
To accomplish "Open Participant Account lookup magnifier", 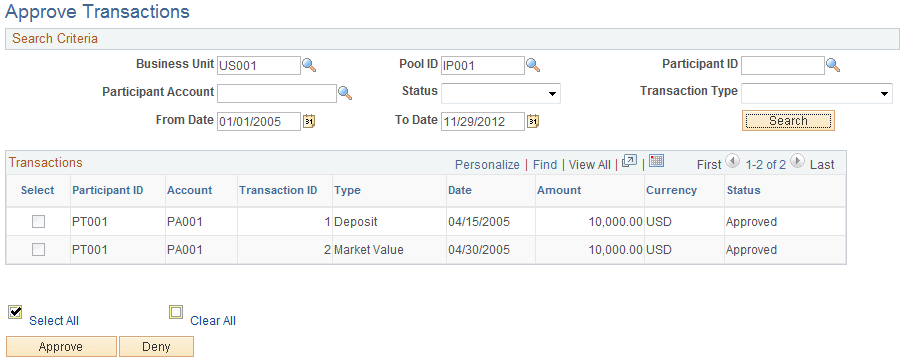I will (345, 93).
